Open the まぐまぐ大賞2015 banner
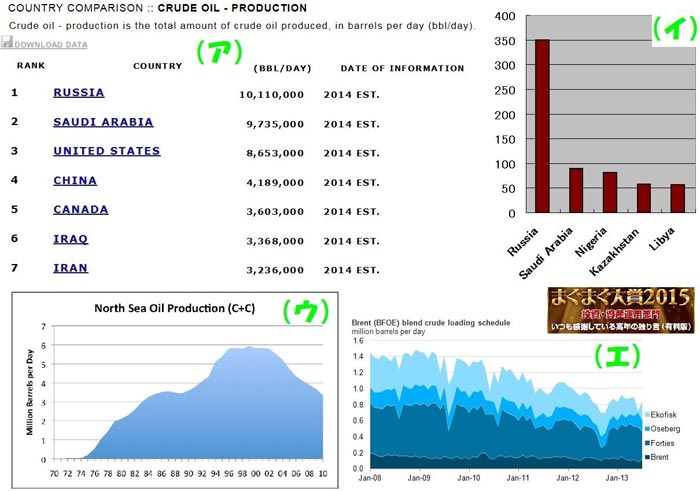 (619, 311)
